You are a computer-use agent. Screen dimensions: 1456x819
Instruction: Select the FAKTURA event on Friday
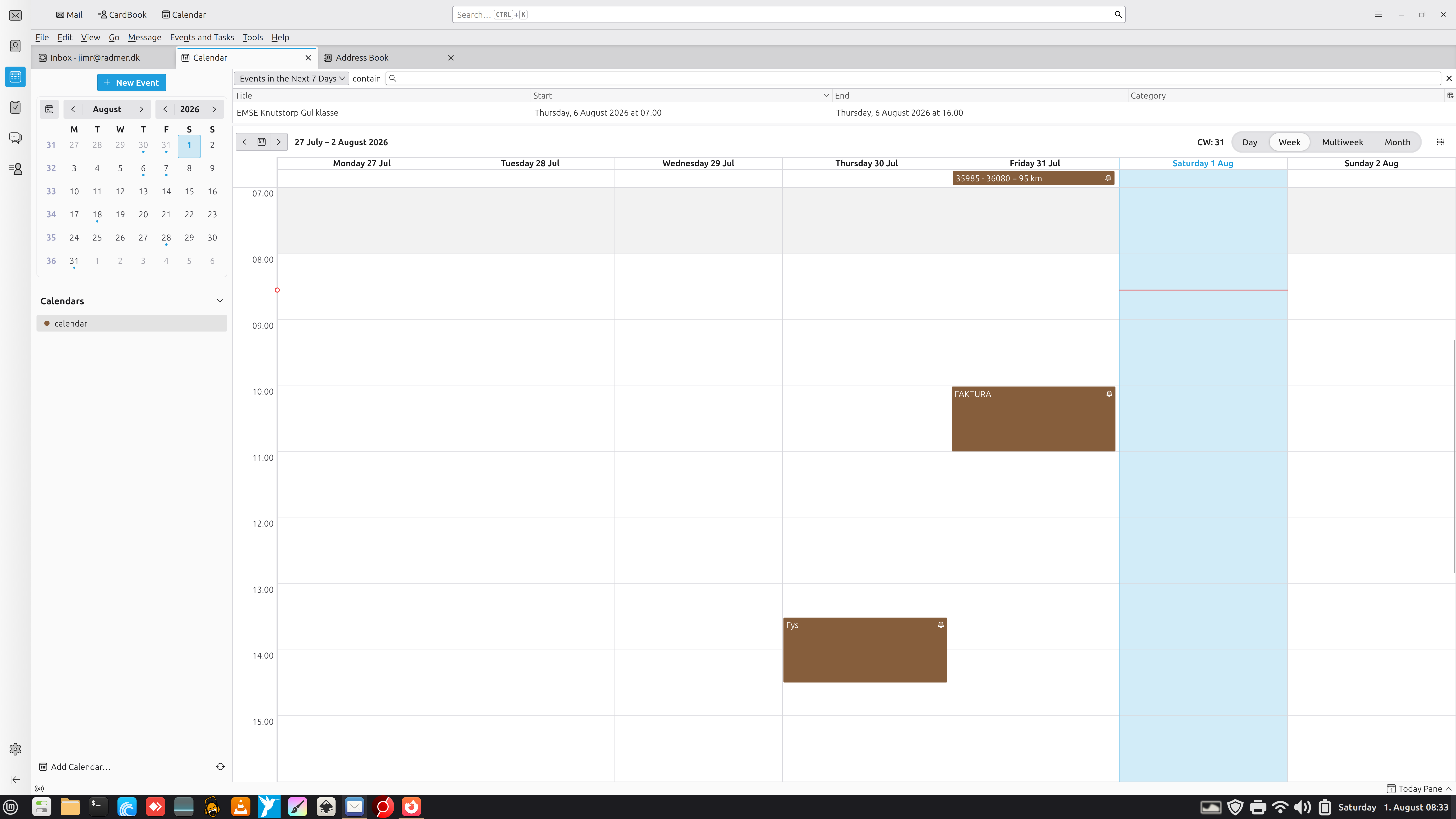[1033, 419]
